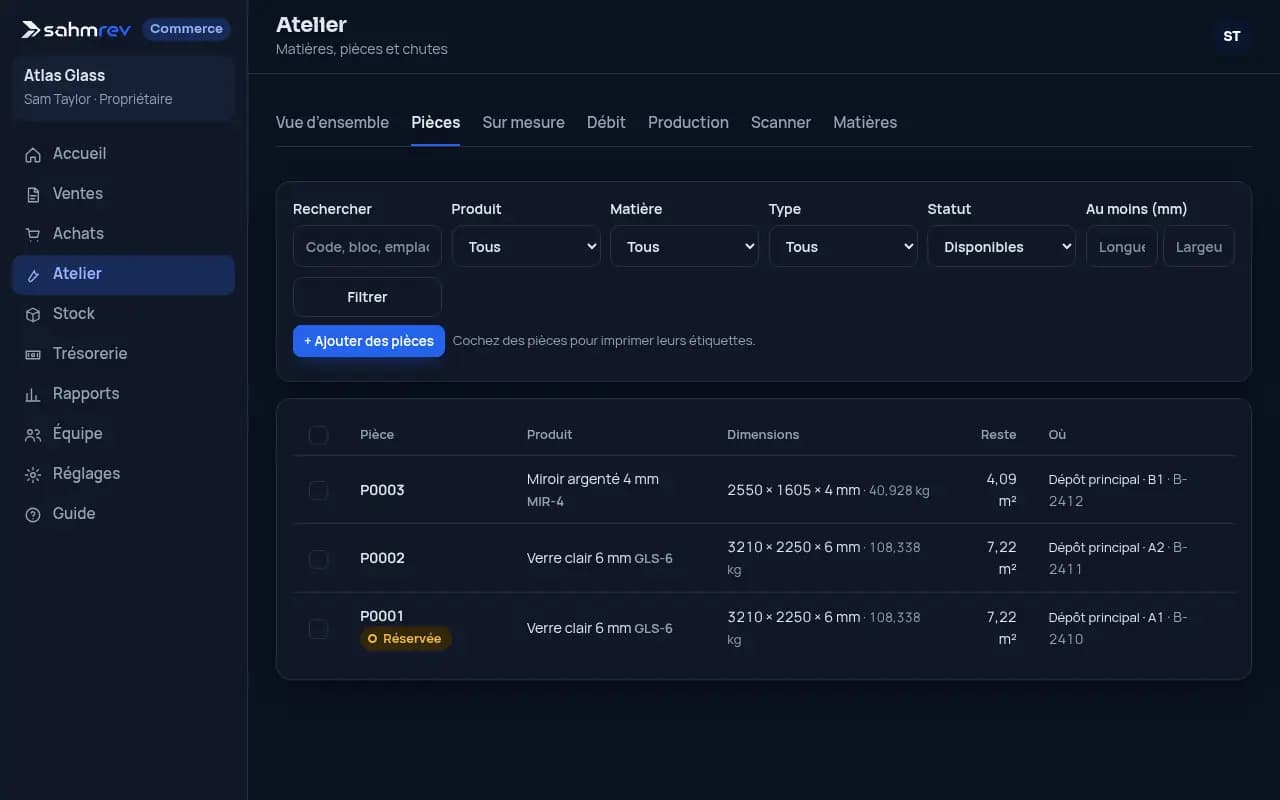Check the box for piece P0001
Screen dimensions: 1280x800
click(318, 628)
